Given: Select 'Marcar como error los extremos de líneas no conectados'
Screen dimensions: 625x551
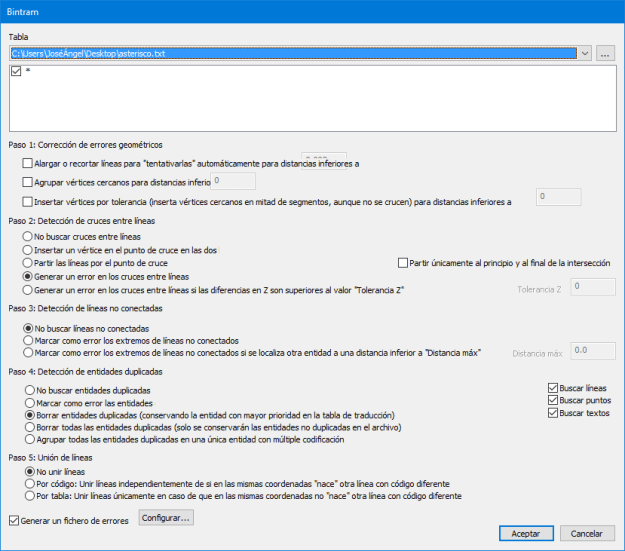Looking at the screenshot, I should [29, 340].
